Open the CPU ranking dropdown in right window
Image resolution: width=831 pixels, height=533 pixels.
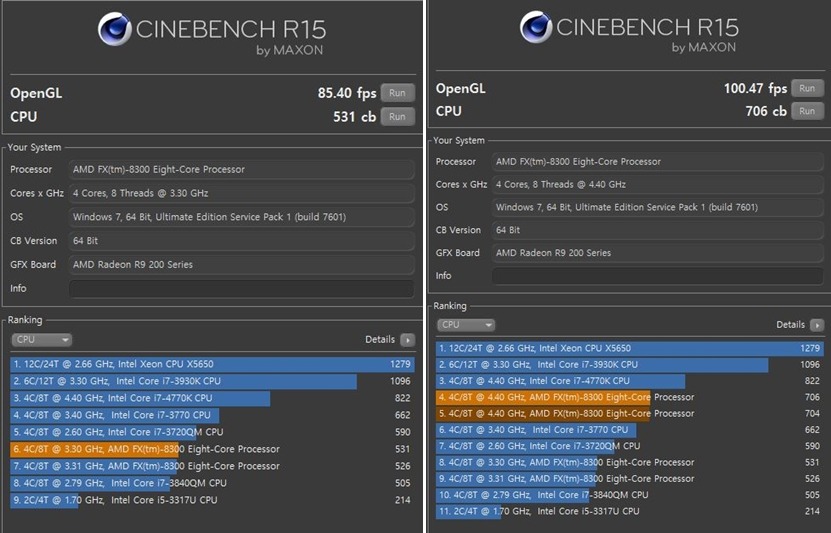click(466, 325)
